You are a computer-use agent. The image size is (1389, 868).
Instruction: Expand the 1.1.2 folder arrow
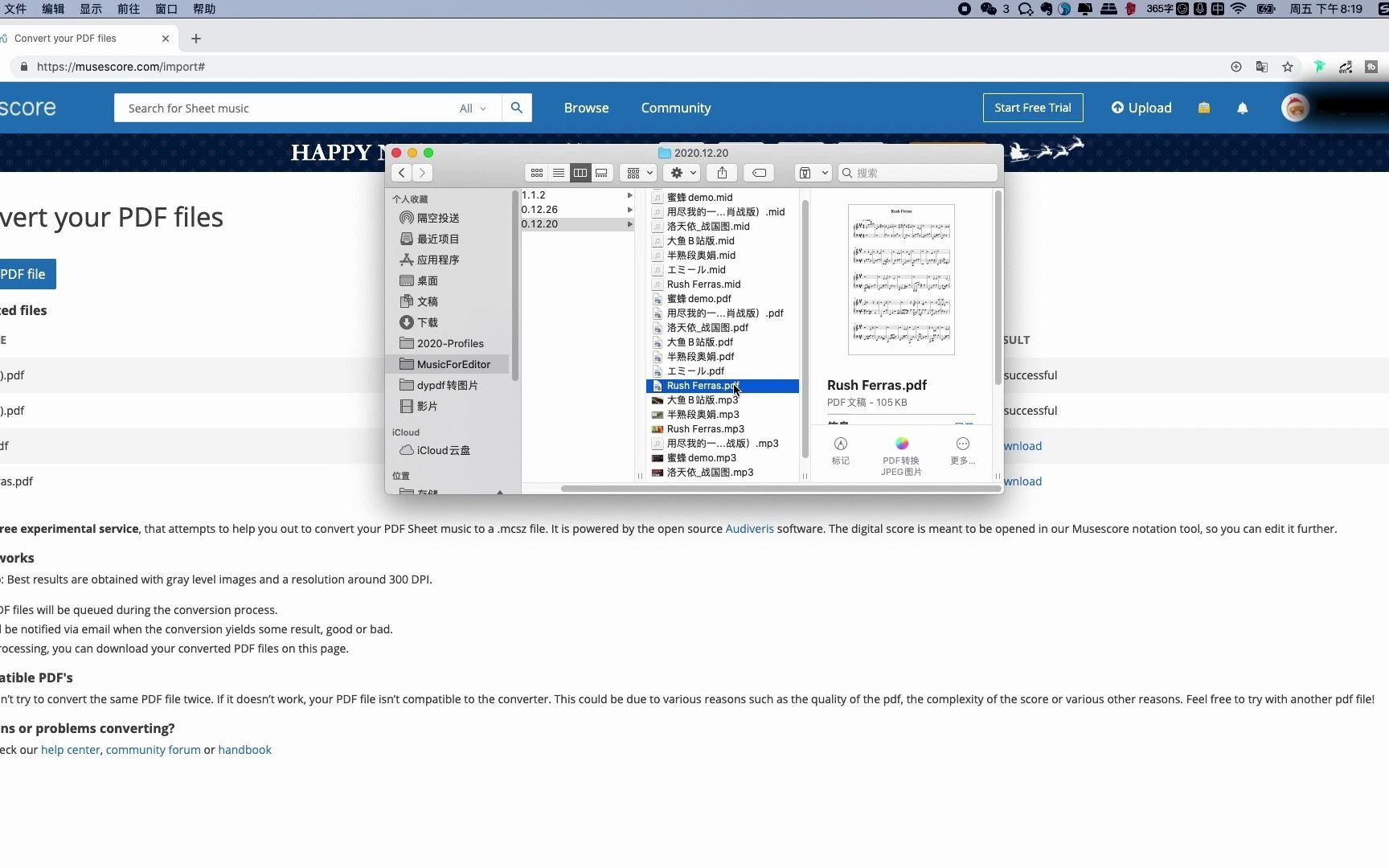[x=629, y=195]
